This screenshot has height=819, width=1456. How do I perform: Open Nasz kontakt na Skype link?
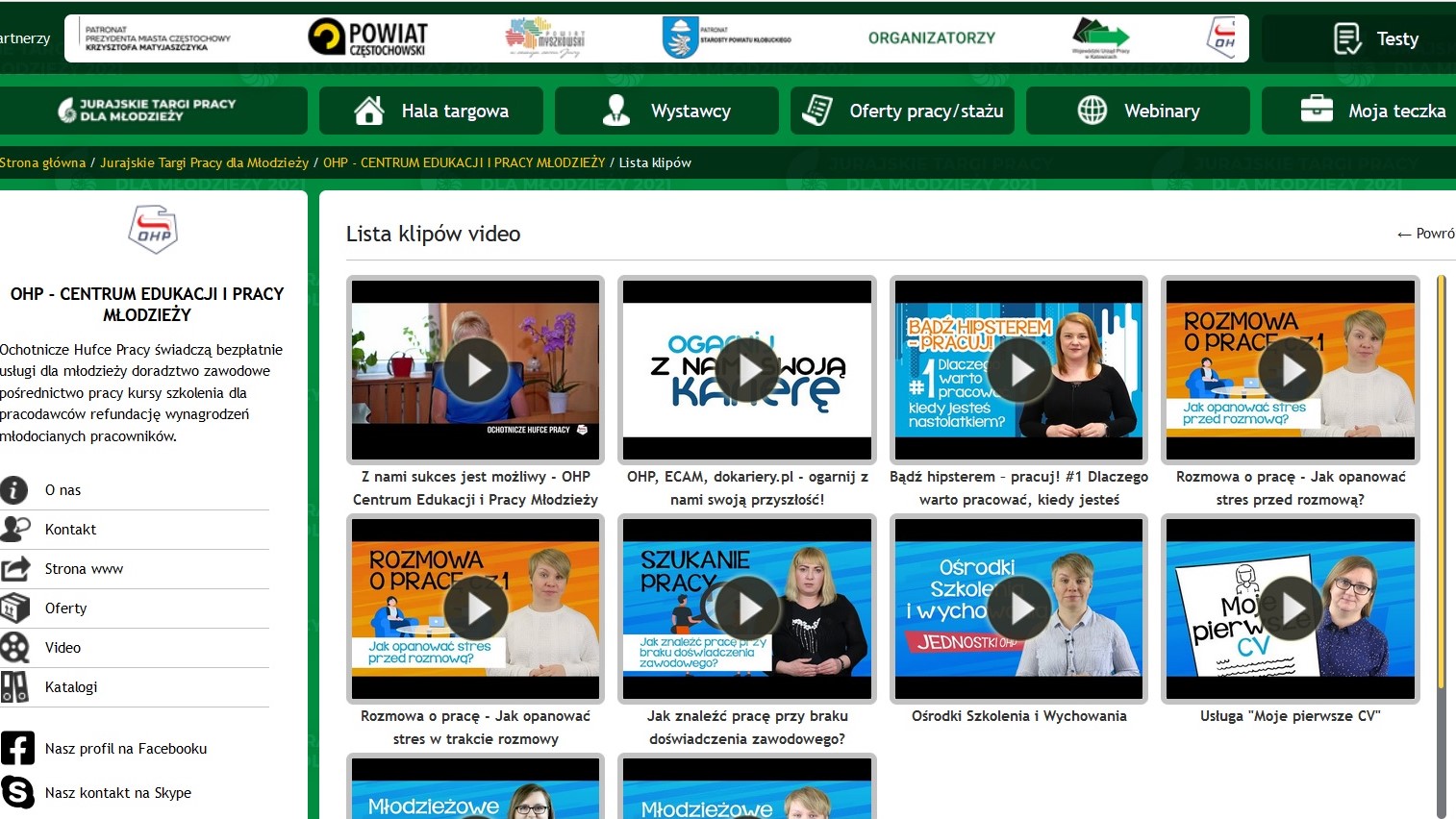coord(118,793)
